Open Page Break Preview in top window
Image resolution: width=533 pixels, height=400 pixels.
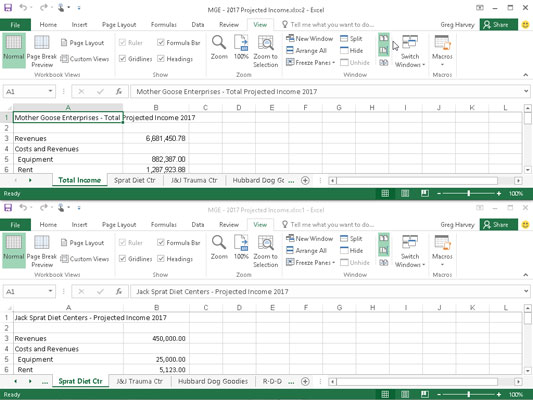(x=41, y=50)
